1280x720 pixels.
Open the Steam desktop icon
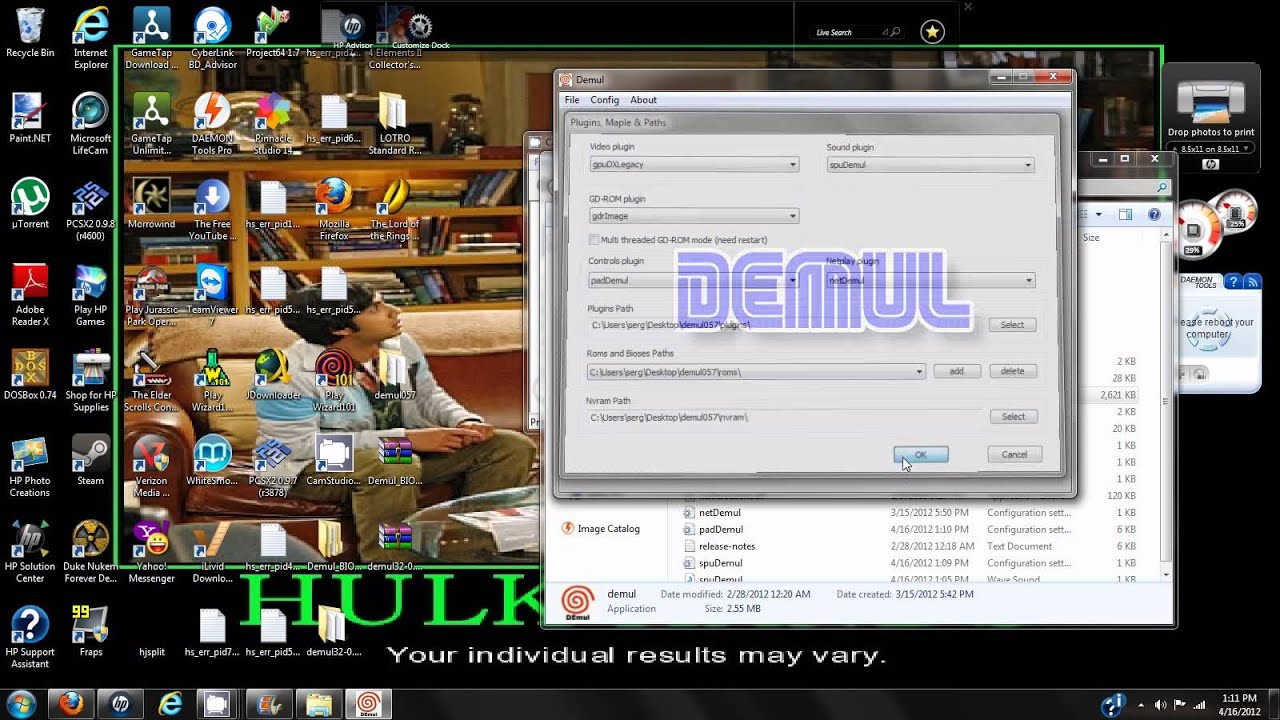coord(90,461)
